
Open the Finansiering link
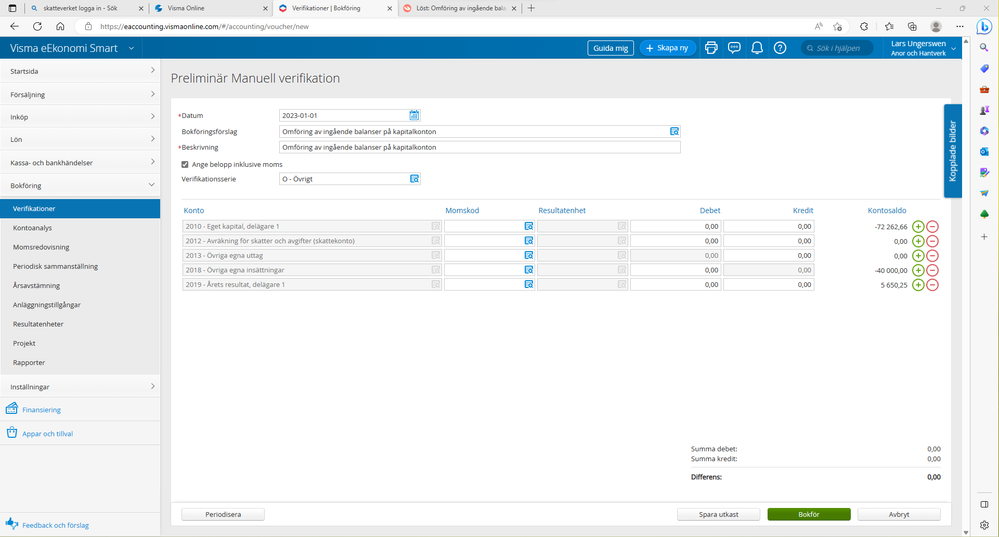(x=41, y=410)
